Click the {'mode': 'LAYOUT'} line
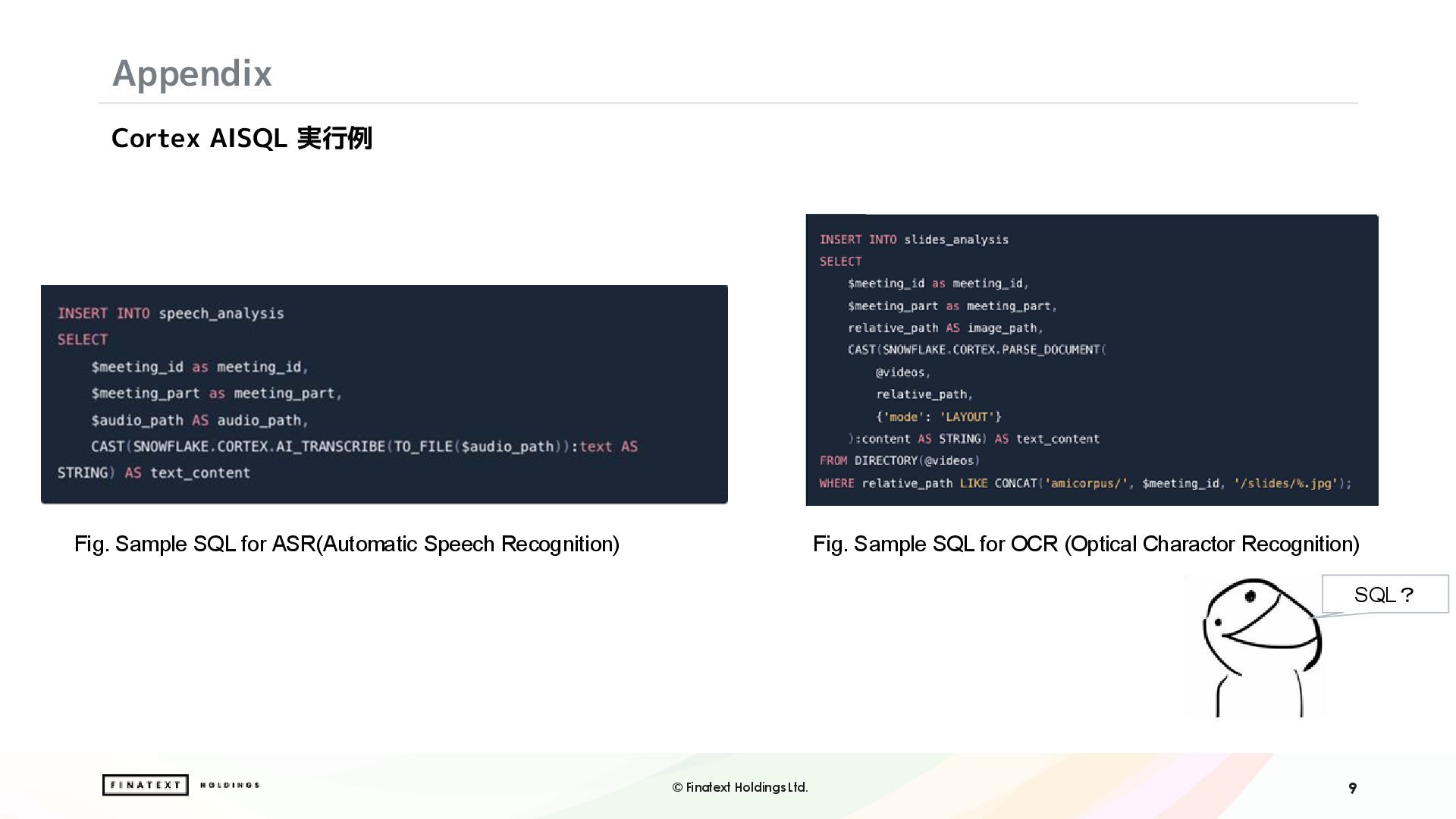 (939, 417)
